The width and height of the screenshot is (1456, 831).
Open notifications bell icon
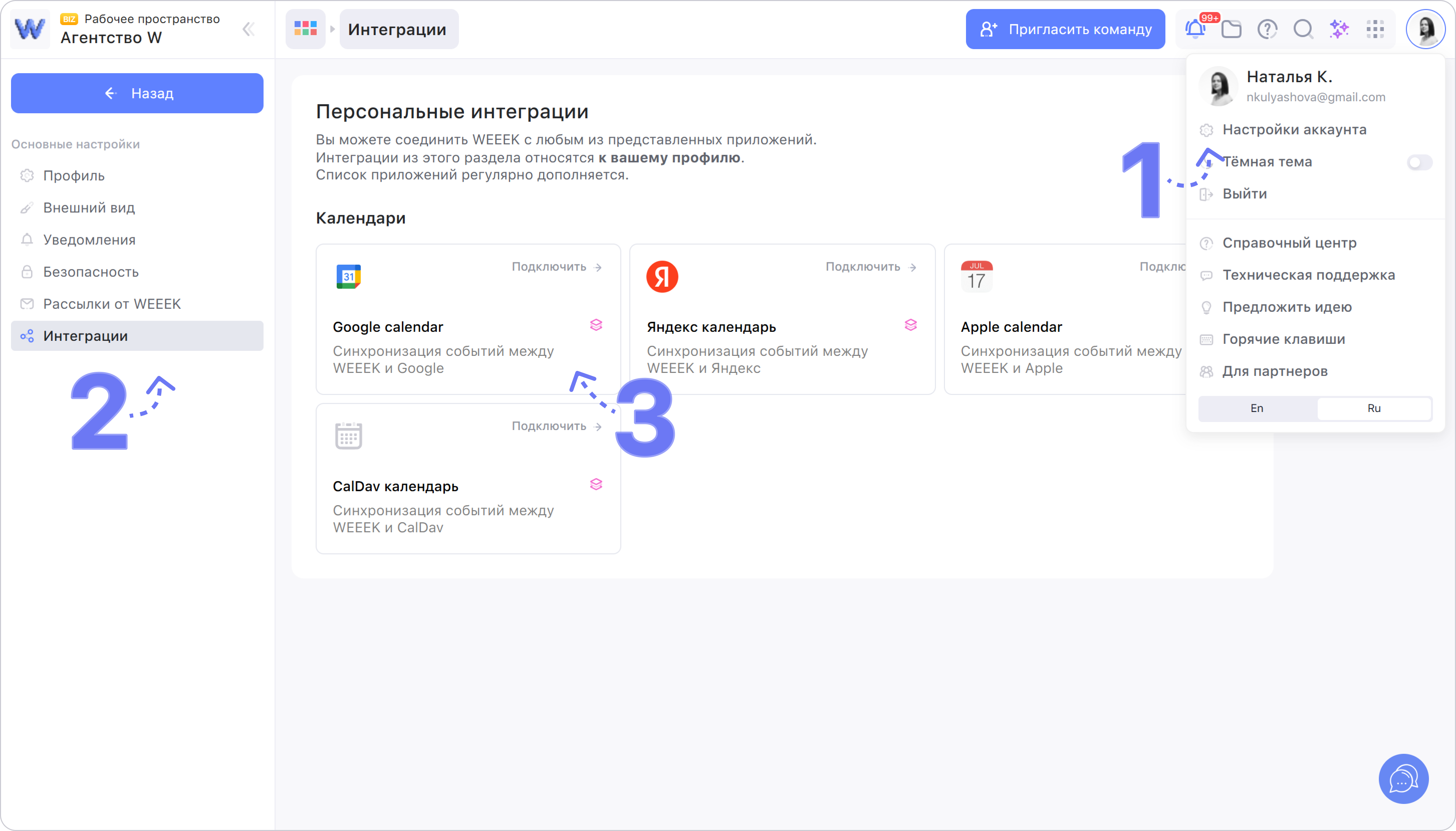click(1195, 29)
